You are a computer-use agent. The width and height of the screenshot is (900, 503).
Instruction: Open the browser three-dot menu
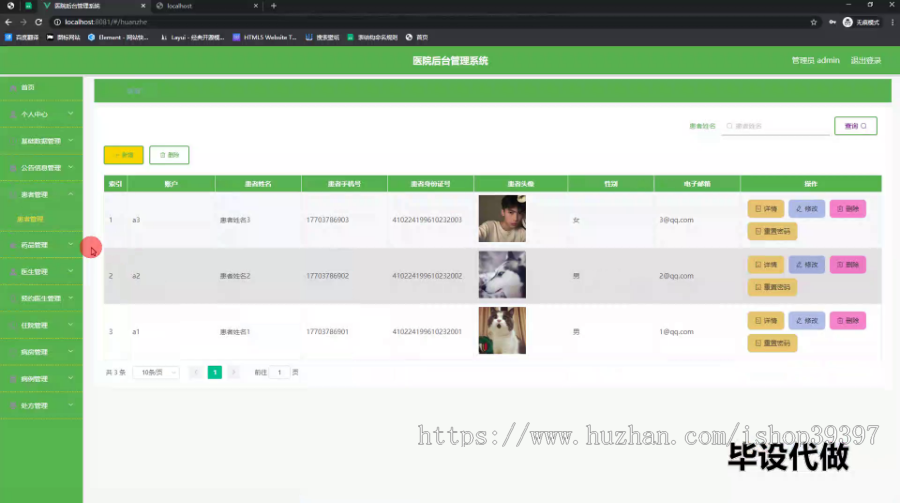pos(893,22)
